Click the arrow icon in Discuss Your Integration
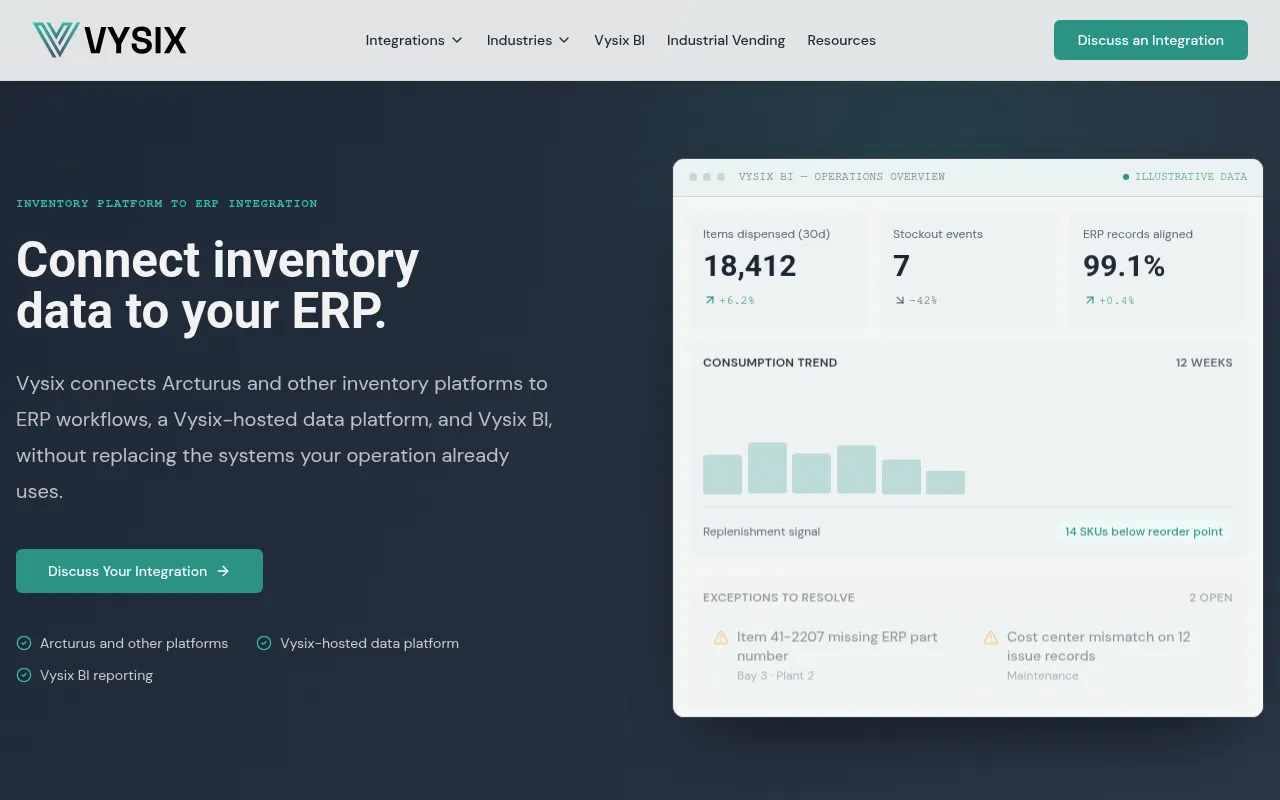This screenshot has width=1280, height=800. coord(223,571)
